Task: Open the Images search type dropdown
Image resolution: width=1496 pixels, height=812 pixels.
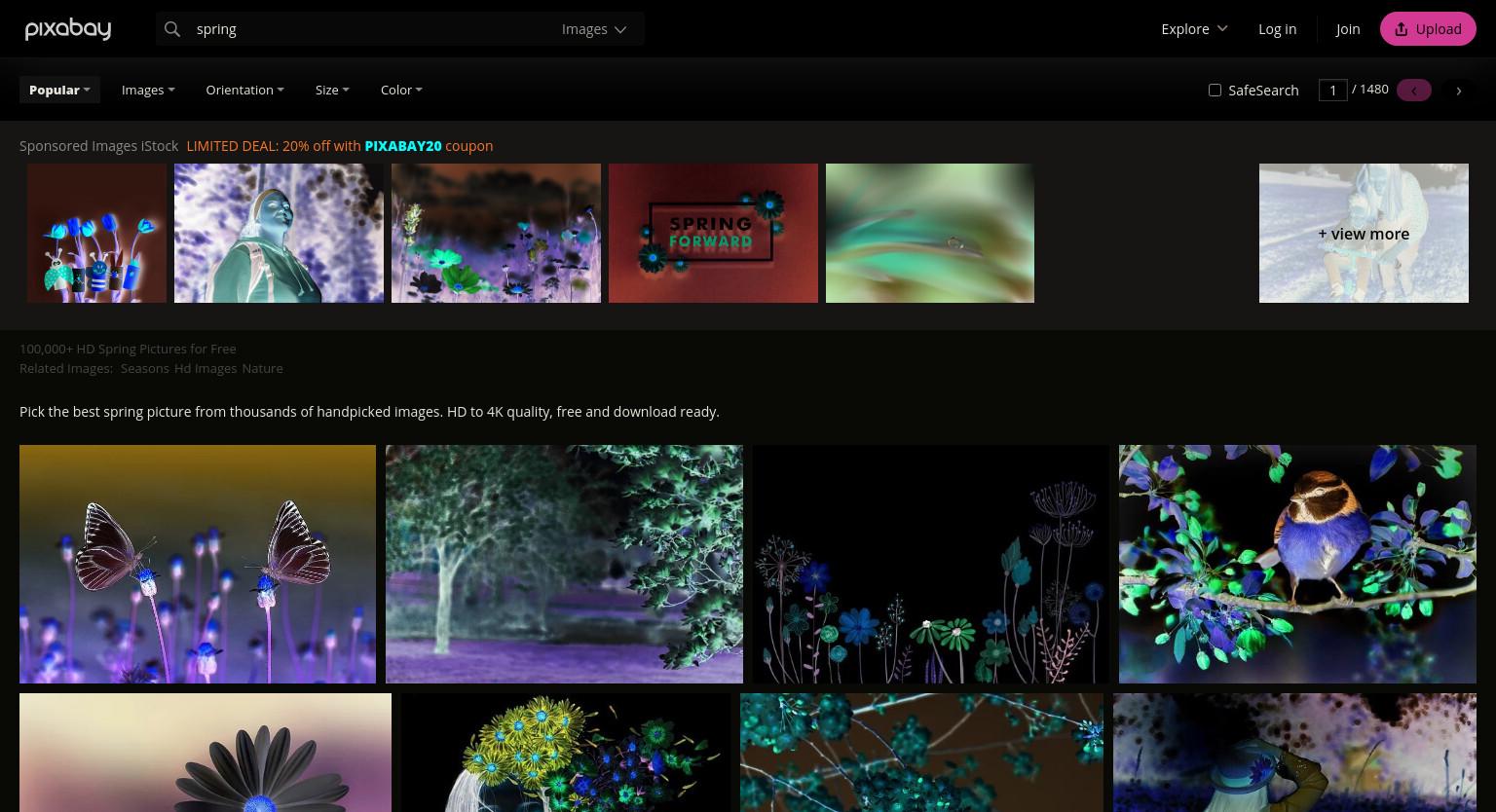Action: click(x=594, y=29)
